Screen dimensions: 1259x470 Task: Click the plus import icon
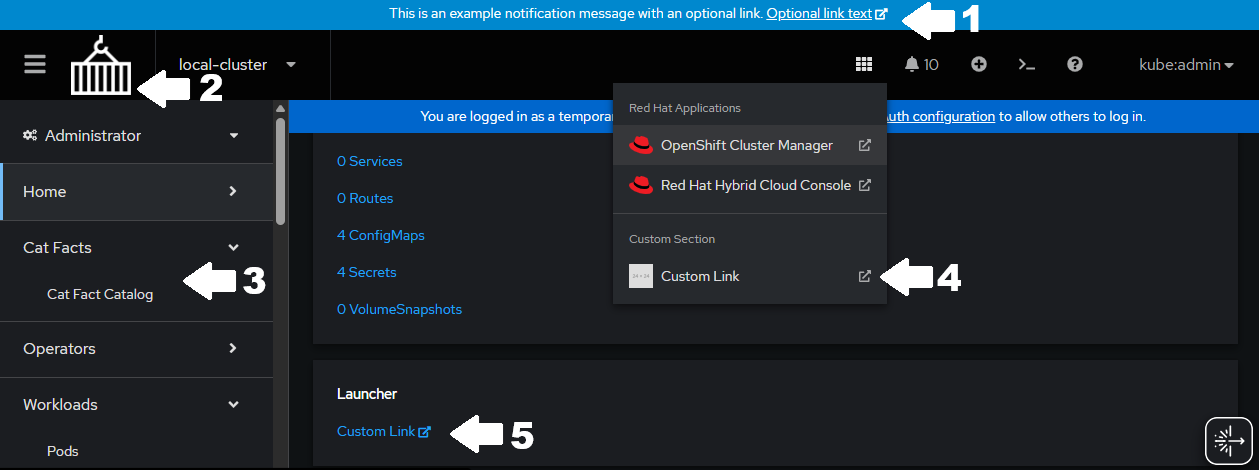click(979, 64)
